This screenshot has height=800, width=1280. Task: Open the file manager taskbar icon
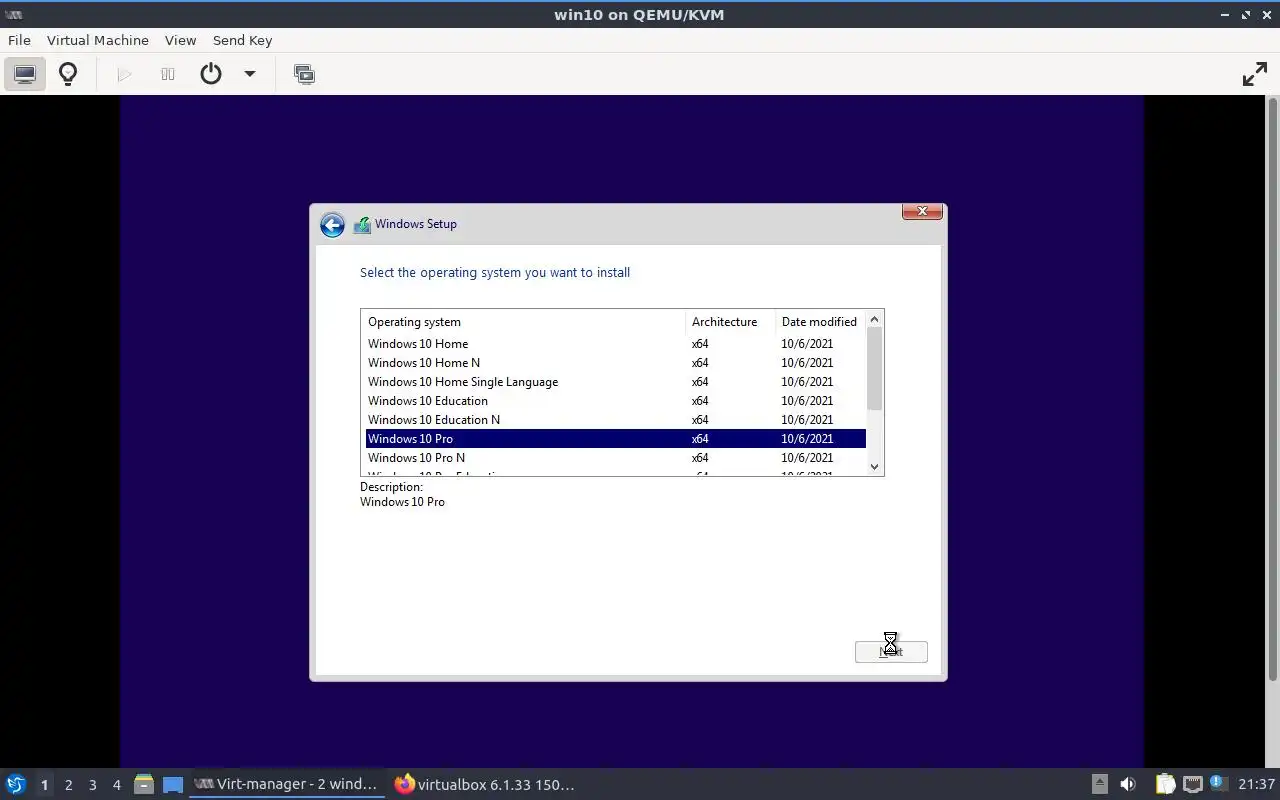[x=143, y=785]
